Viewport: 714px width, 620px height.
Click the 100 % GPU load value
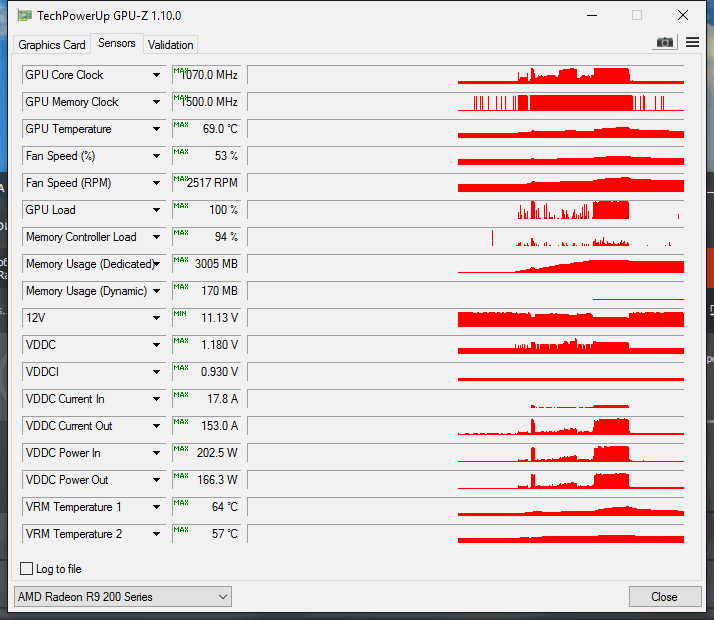pyautogui.click(x=206, y=210)
